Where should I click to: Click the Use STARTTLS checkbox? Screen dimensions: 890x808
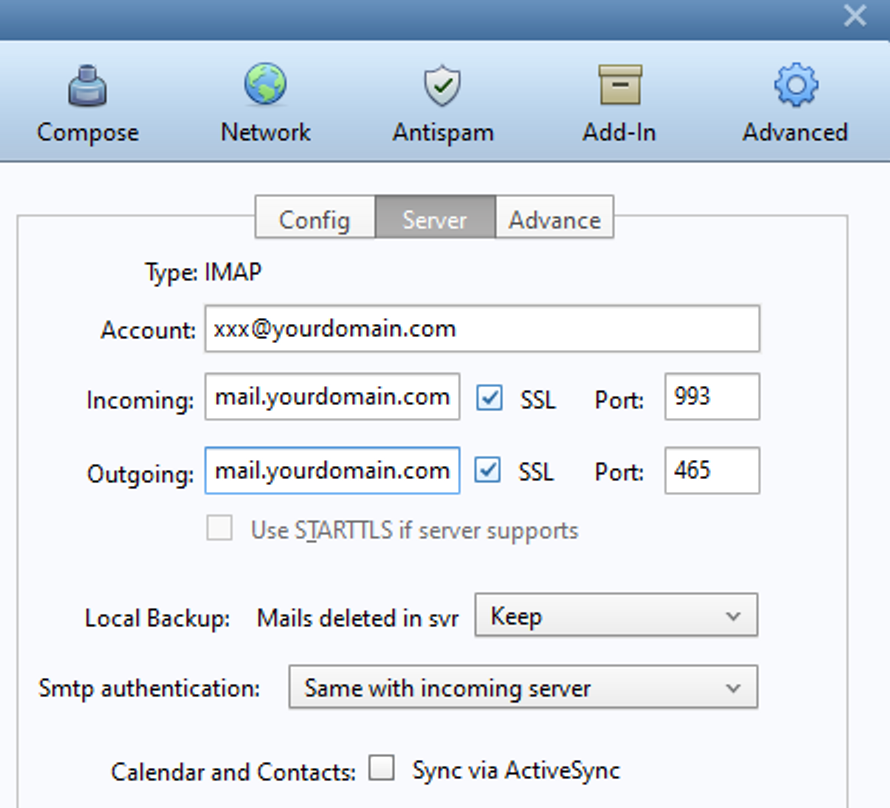pos(220,528)
